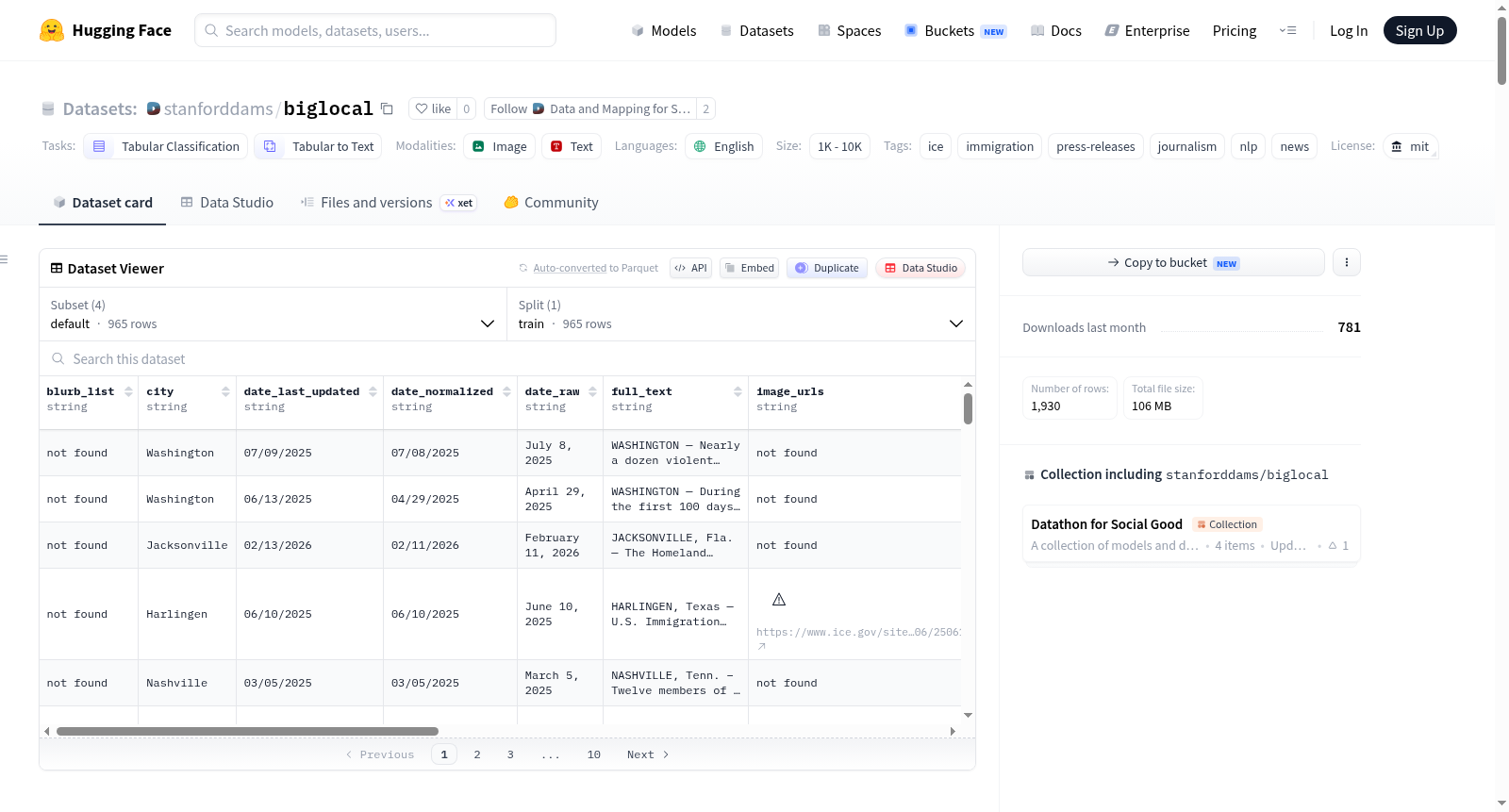Click the left sidebar menu toggle icon
The image size is (1509, 812).
point(4,259)
